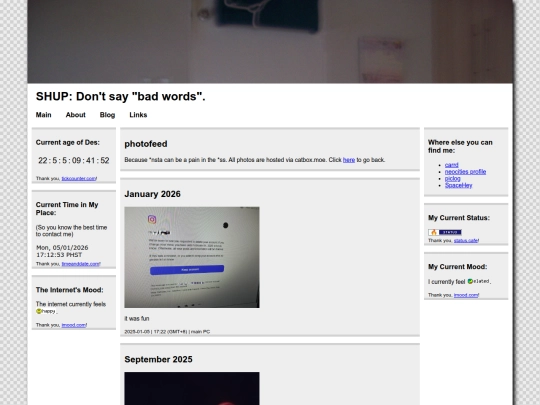Click 'Where else you can find me:' heading
The width and height of the screenshot is (540, 405).
tap(460, 146)
